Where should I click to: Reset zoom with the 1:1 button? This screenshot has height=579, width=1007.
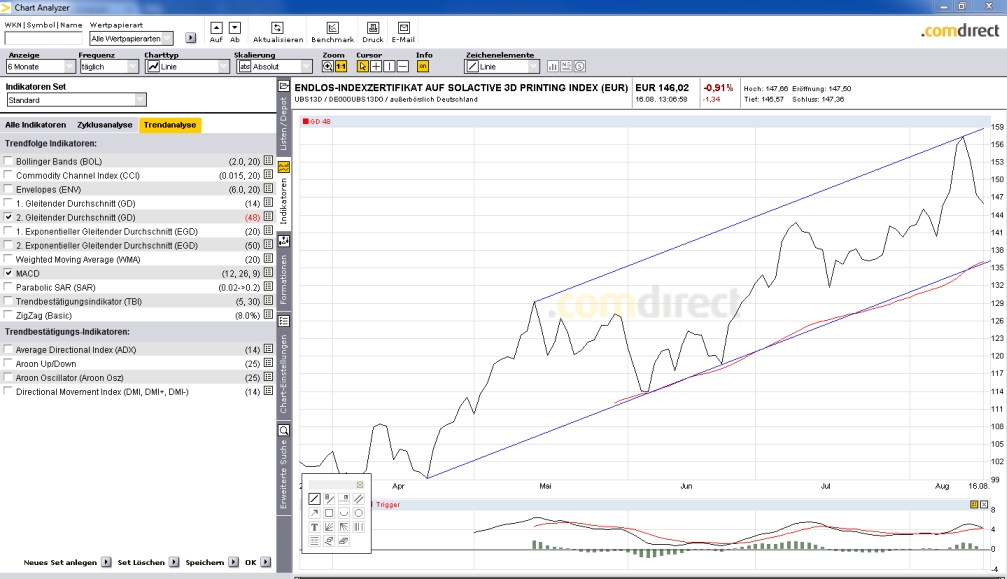(x=340, y=66)
